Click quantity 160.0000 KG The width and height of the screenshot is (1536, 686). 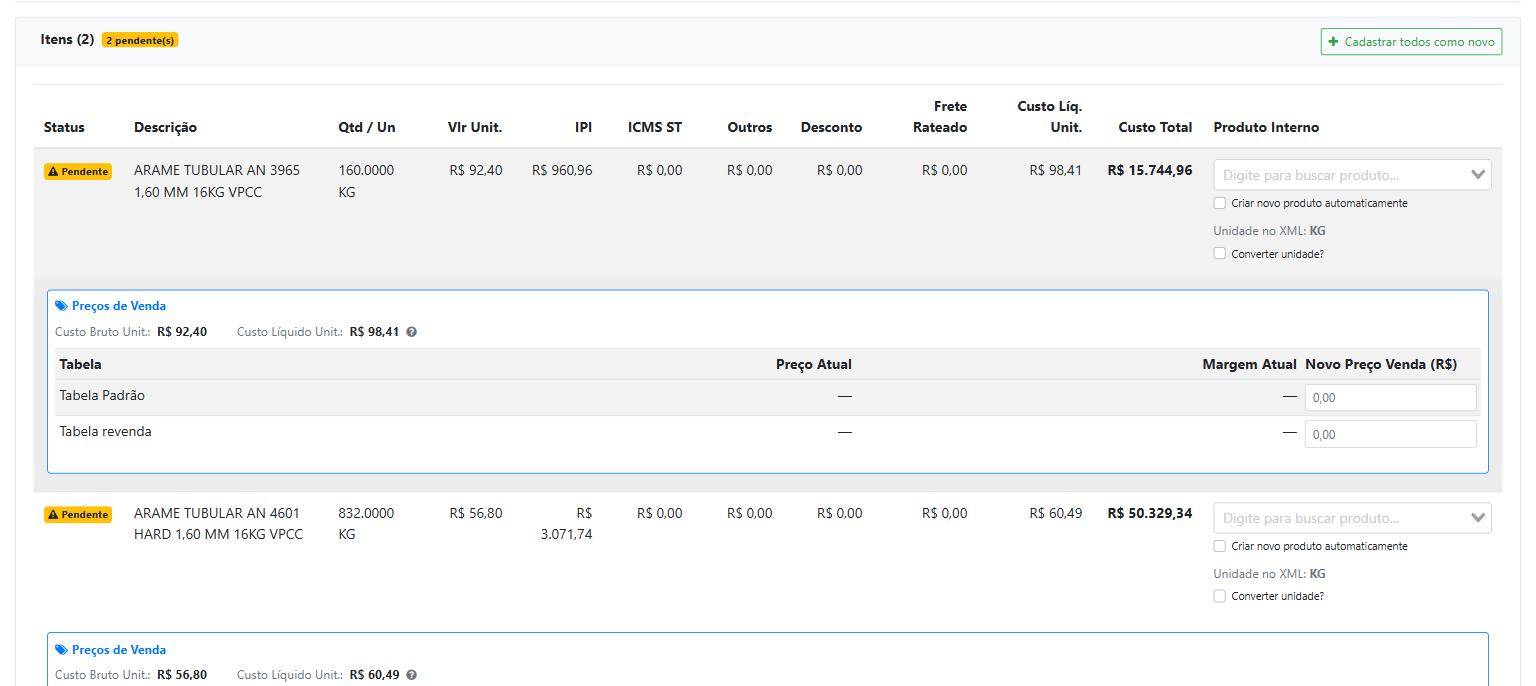pos(366,181)
